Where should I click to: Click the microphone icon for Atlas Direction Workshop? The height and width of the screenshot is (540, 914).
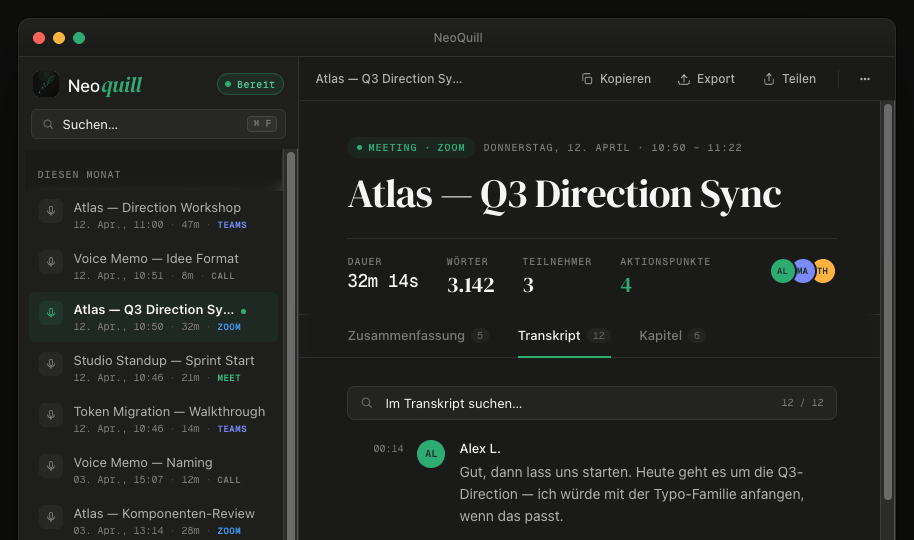[51, 211]
